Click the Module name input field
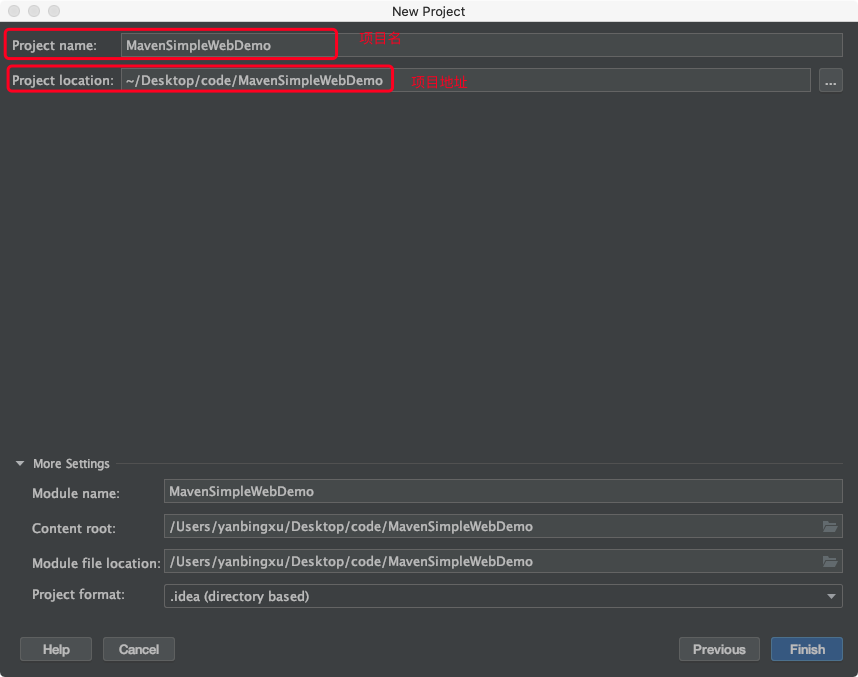The image size is (858, 677). pyautogui.click(x=503, y=491)
